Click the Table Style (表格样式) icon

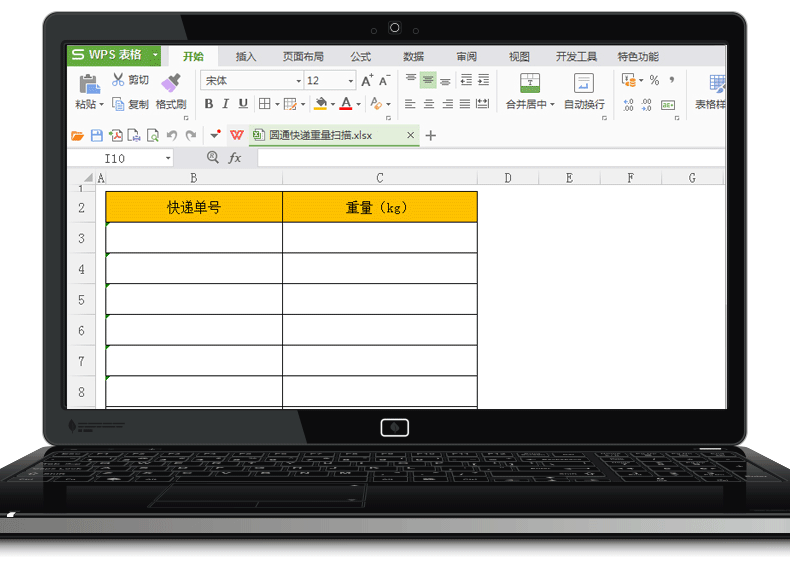[x=716, y=83]
